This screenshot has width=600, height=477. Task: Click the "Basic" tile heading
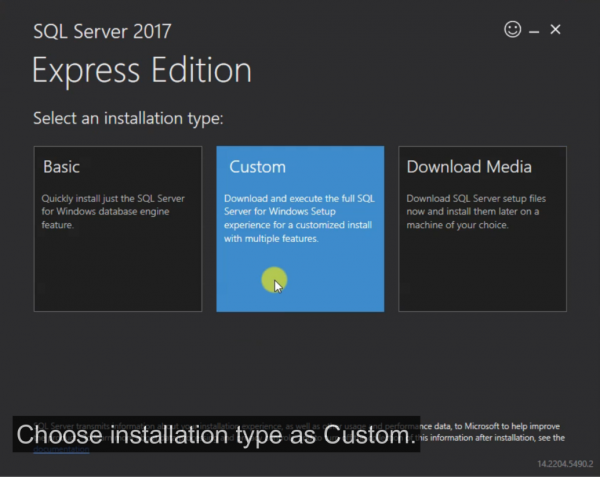62,167
